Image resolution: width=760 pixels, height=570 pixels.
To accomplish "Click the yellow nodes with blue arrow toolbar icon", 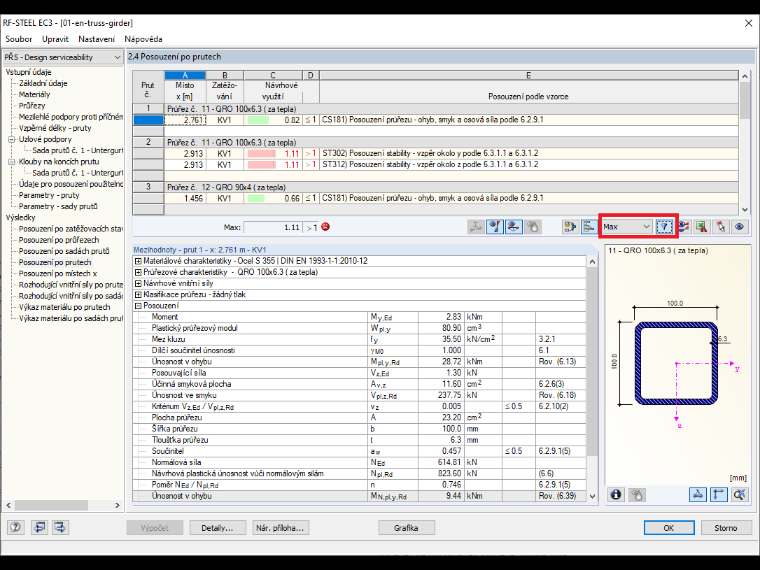I will click(x=570, y=226).
